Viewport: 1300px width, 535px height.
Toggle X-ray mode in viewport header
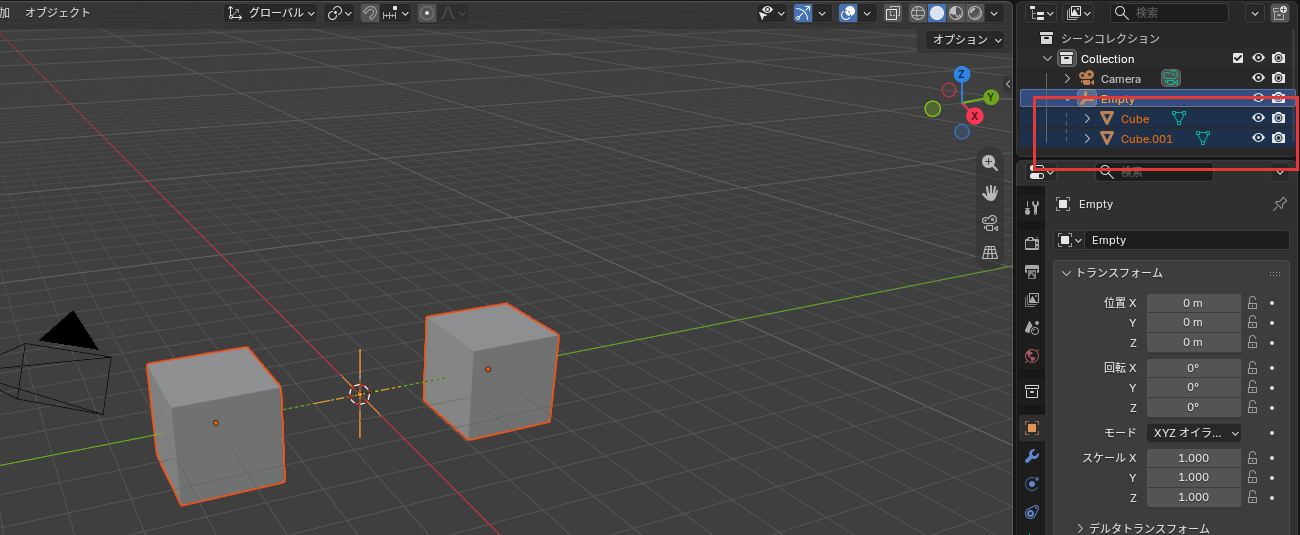coord(893,13)
